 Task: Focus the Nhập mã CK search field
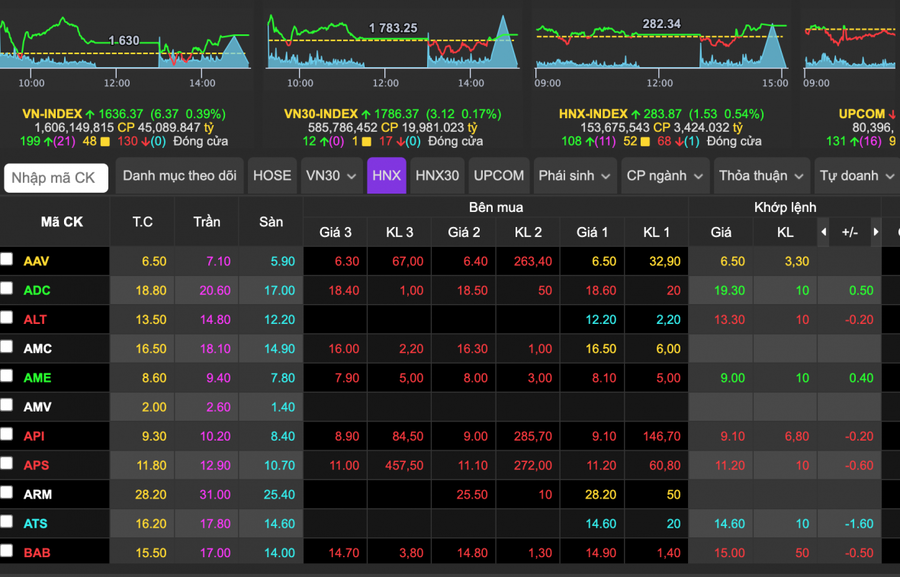(x=55, y=178)
